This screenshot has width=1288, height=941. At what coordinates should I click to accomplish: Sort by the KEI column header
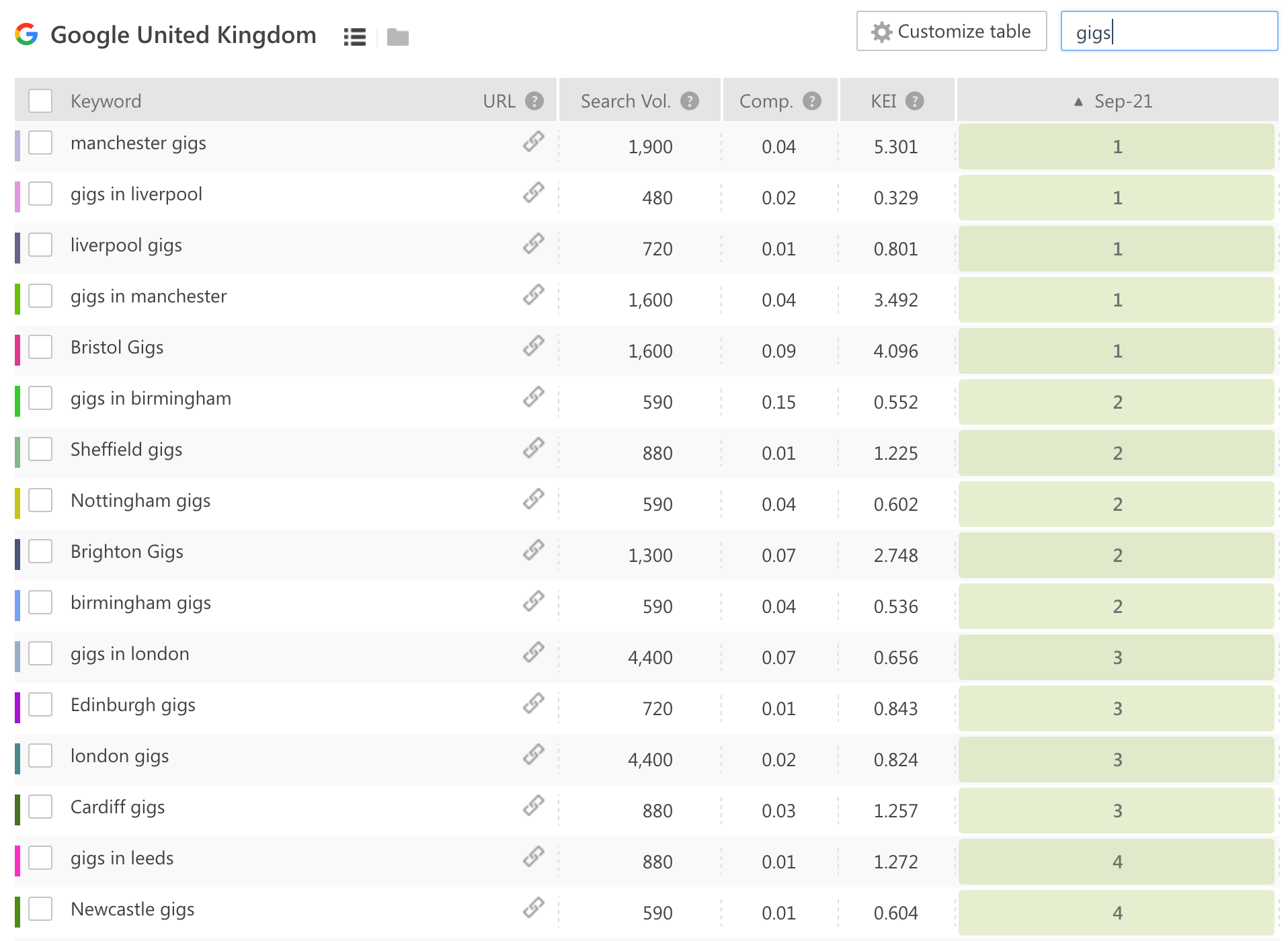(883, 101)
